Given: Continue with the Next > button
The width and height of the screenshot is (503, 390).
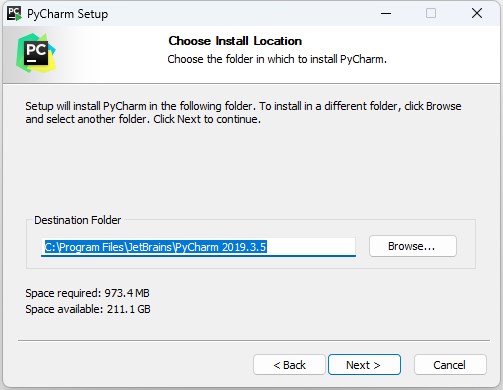Looking at the screenshot, I should pyautogui.click(x=364, y=365).
